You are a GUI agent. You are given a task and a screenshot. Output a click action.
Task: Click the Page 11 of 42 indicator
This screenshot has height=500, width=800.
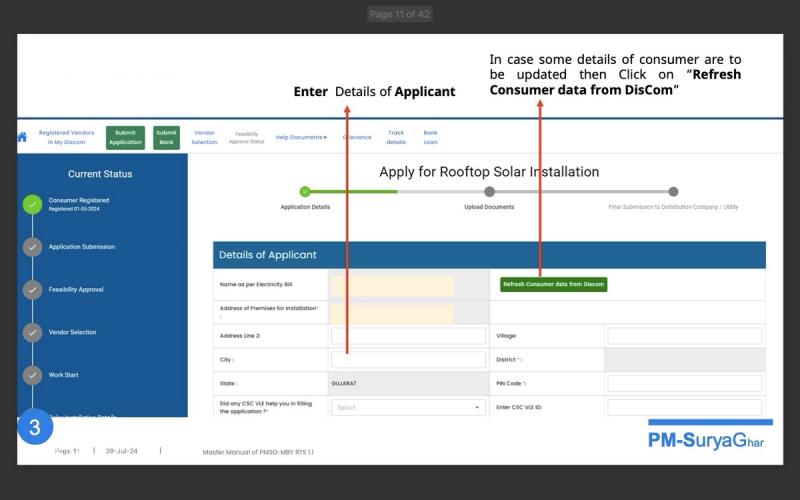[x=399, y=14]
